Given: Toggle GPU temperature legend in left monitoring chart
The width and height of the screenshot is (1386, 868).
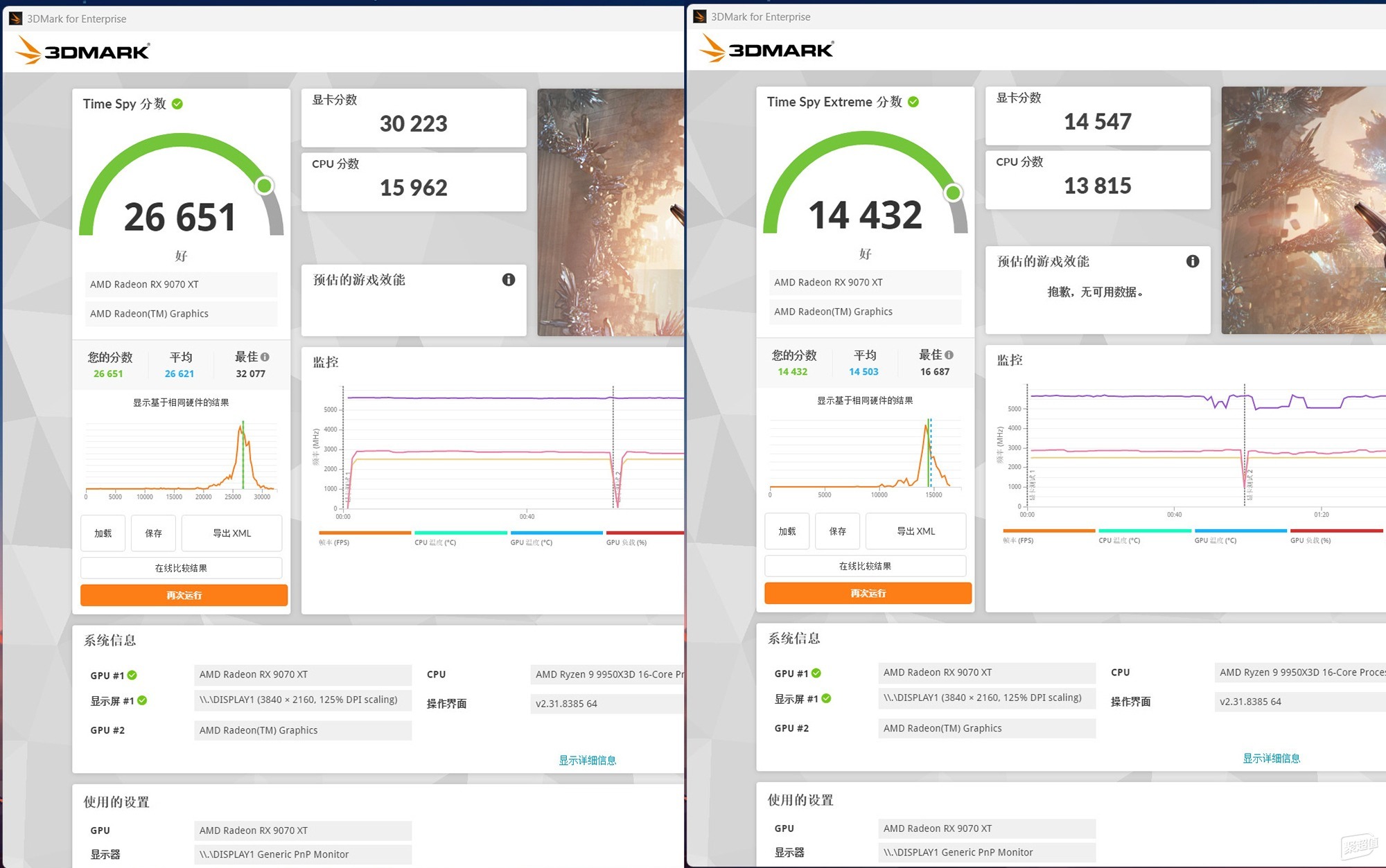Looking at the screenshot, I should click(556, 538).
